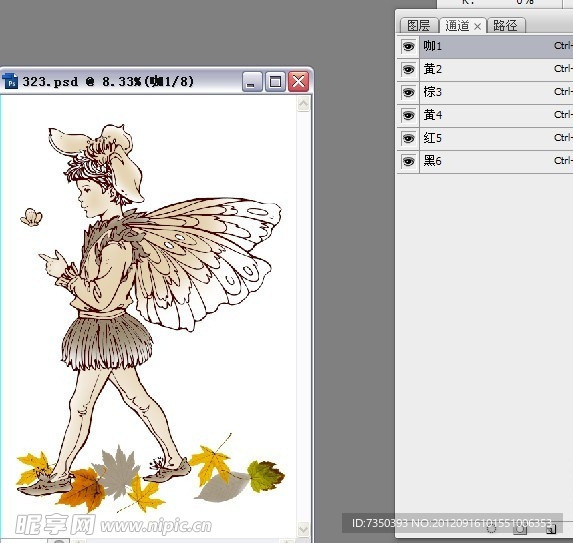The image size is (573, 543).
Task: Click the 323.psd title bar text
Action: tap(108, 81)
